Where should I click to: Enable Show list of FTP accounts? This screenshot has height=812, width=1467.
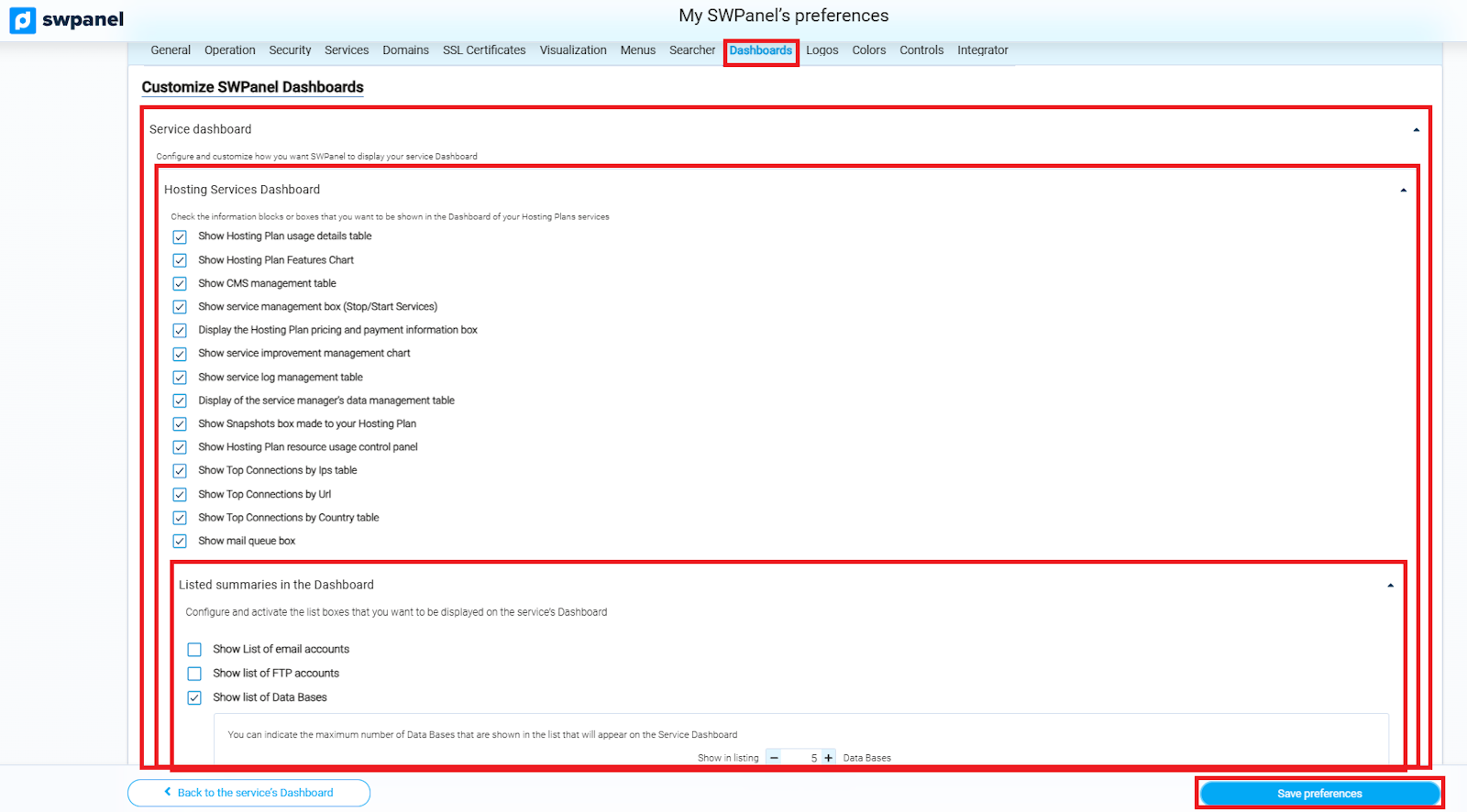click(x=194, y=674)
